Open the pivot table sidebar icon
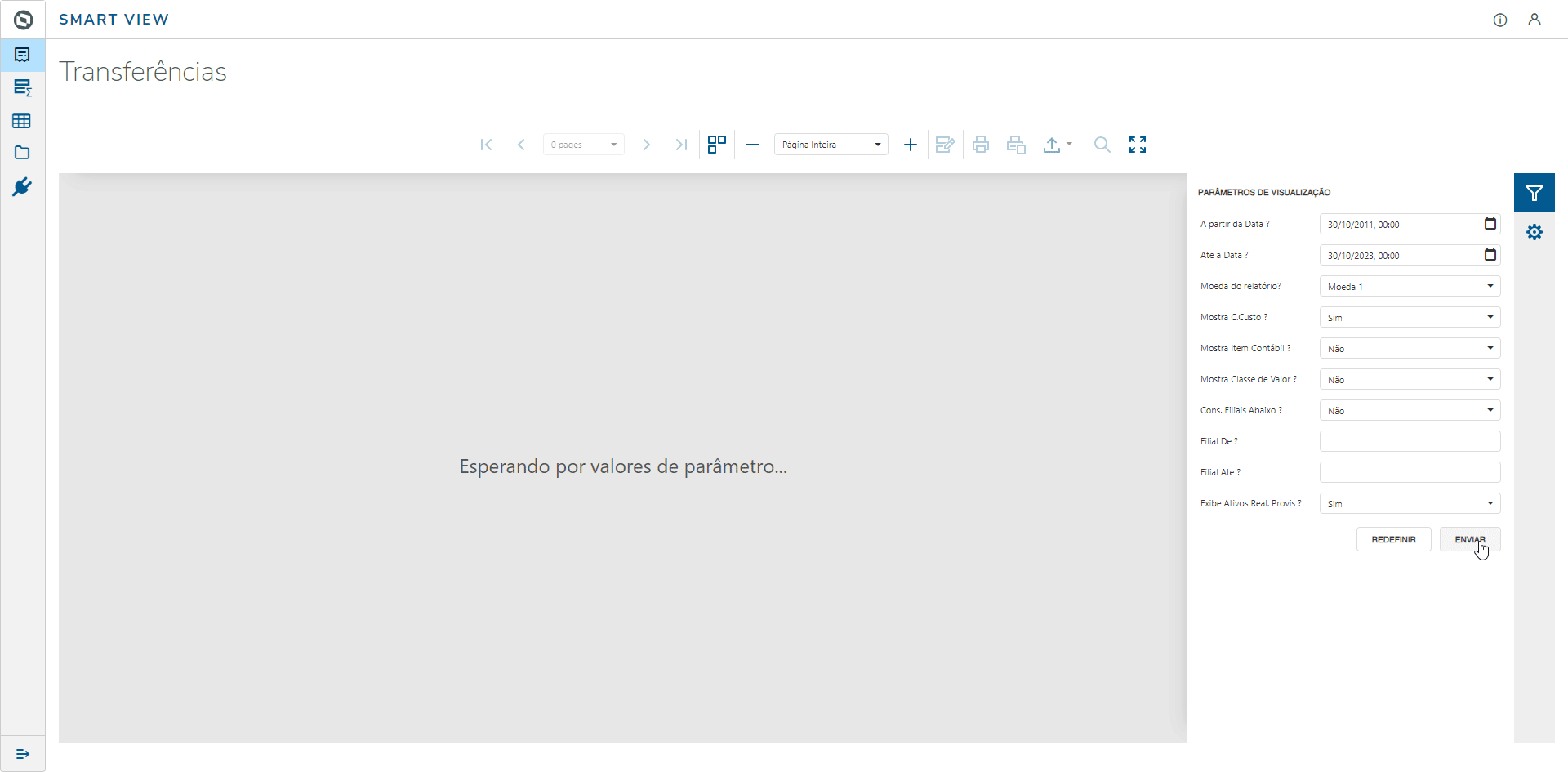The image size is (1568, 772). coord(22,87)
